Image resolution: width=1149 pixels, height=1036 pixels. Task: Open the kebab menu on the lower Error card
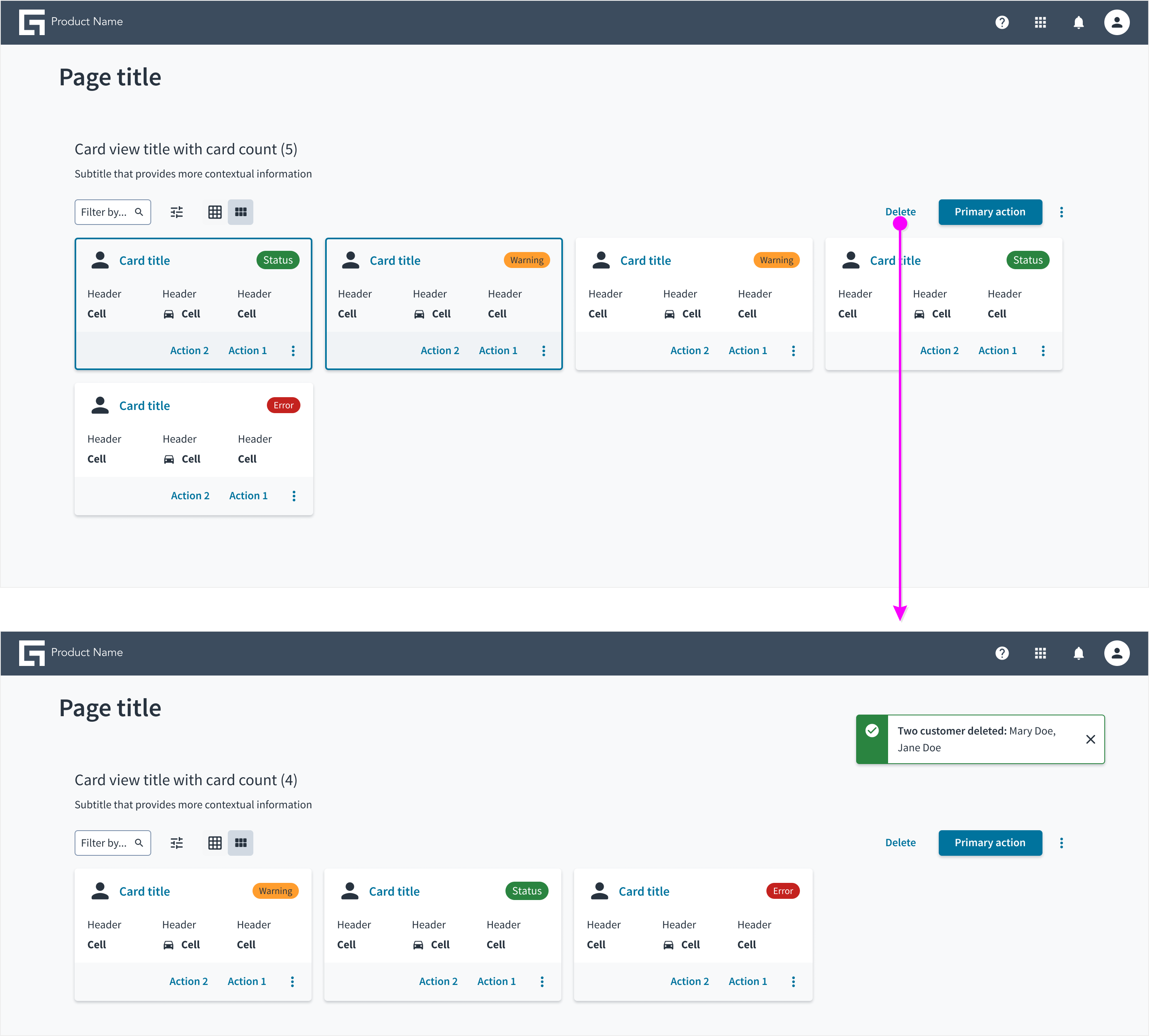coord(793,981)
